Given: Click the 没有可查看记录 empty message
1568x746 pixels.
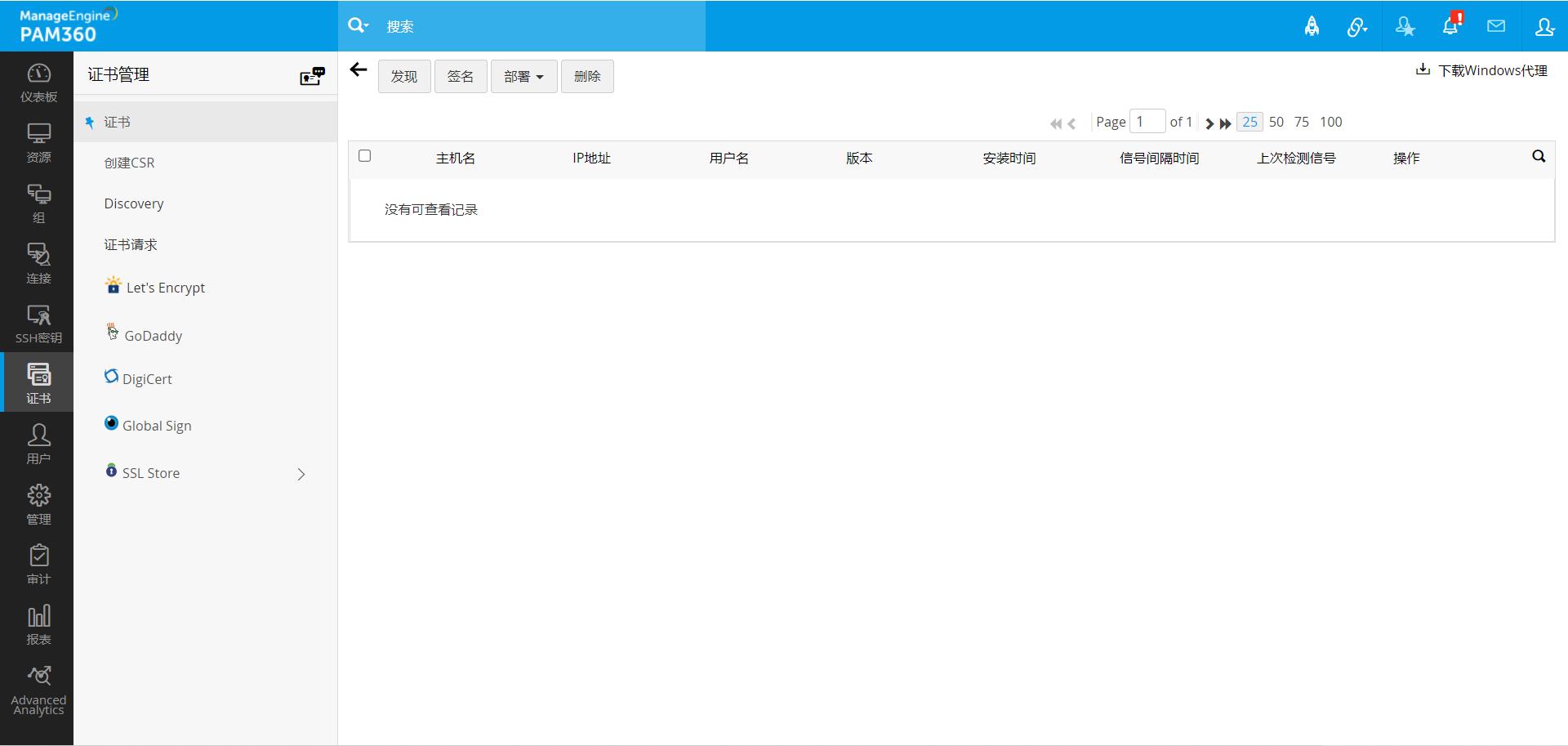Looking at the screenshot, I should coord(431,210).
